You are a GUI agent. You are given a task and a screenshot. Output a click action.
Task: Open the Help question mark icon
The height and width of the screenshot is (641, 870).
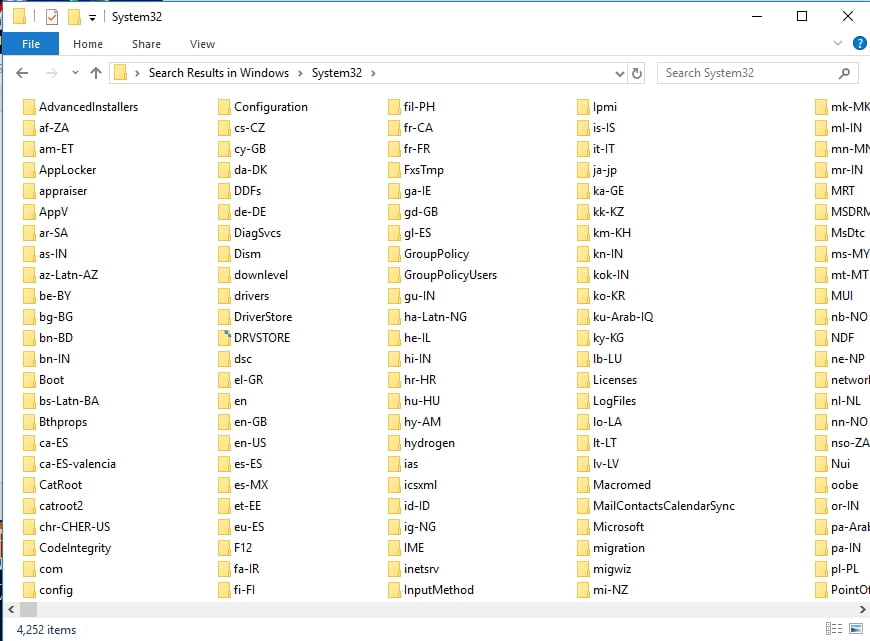click(859, 43)
